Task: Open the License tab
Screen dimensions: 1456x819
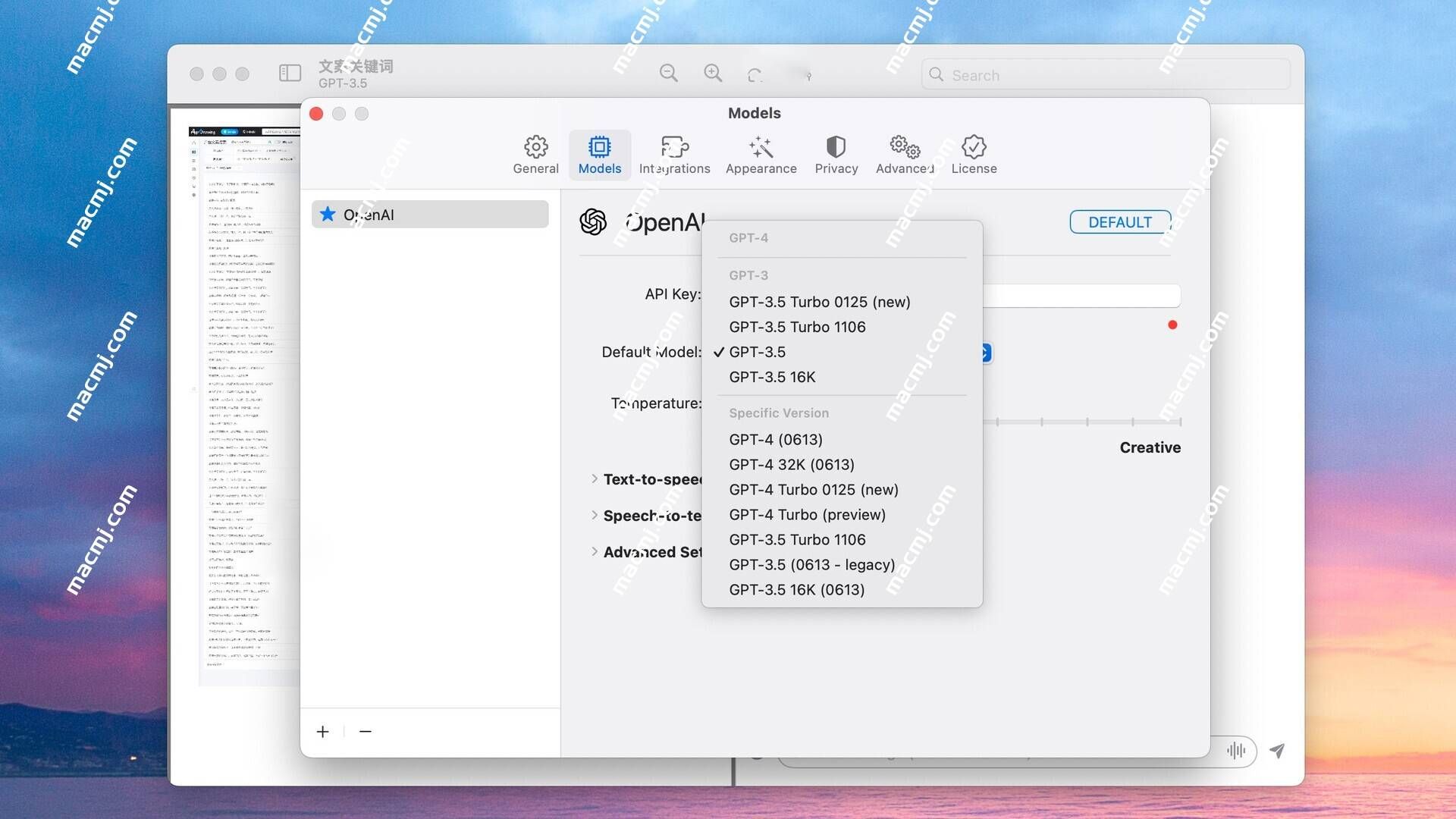Action: 974,155
